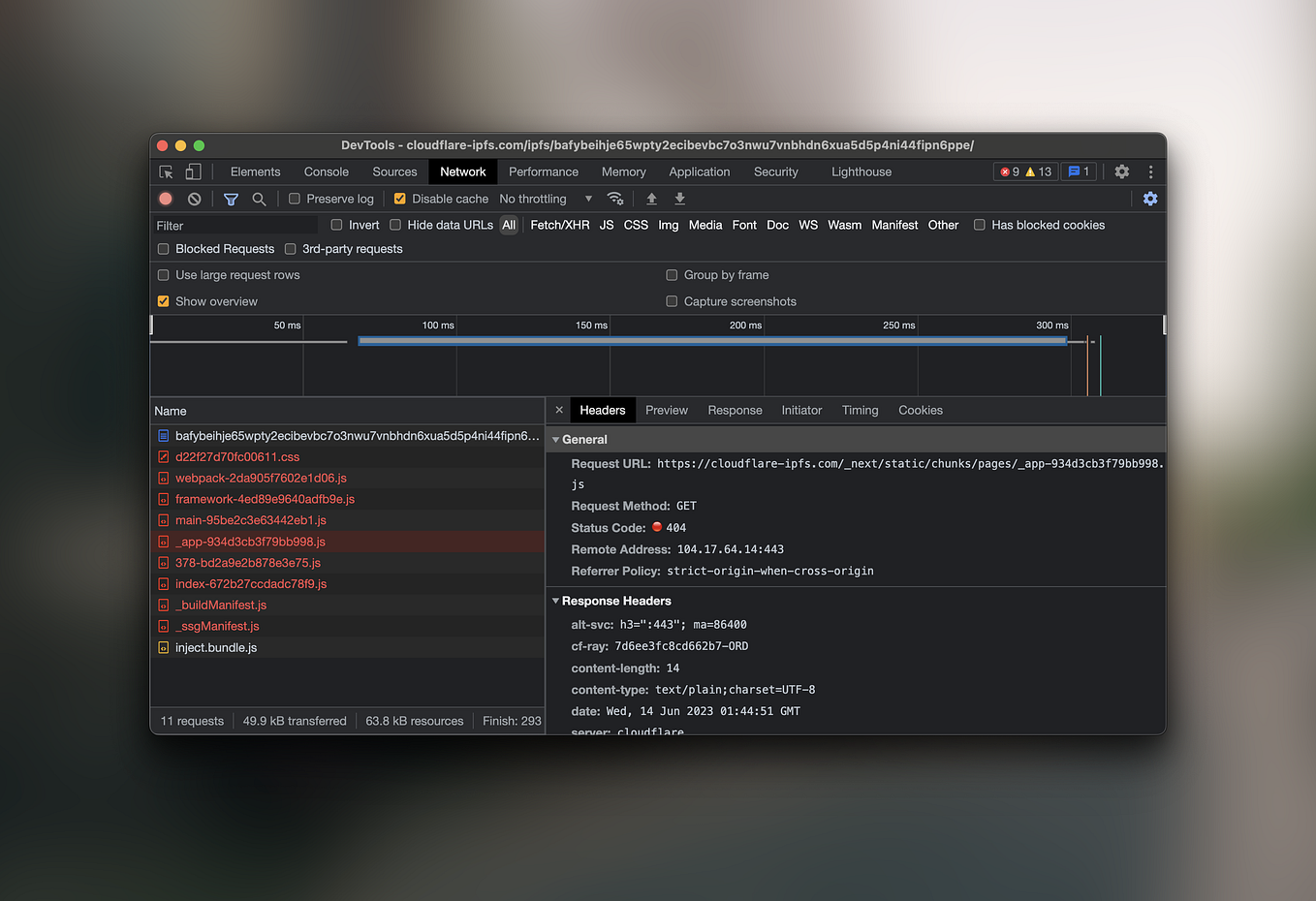This screenshot has height=901, width=1316.
Task: Export requests as HAR file
Action: (x=679, y=199)
